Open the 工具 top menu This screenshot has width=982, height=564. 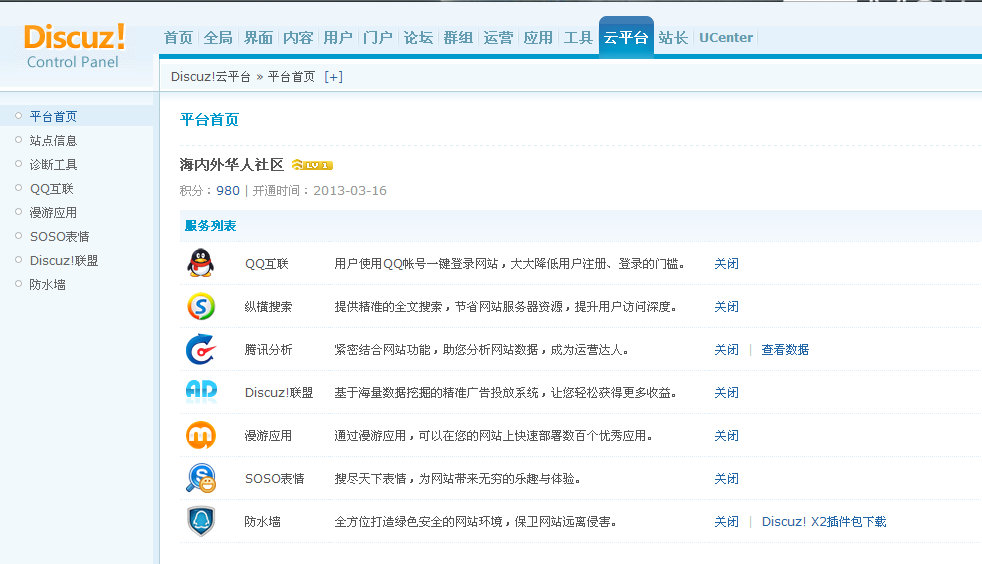578,38
